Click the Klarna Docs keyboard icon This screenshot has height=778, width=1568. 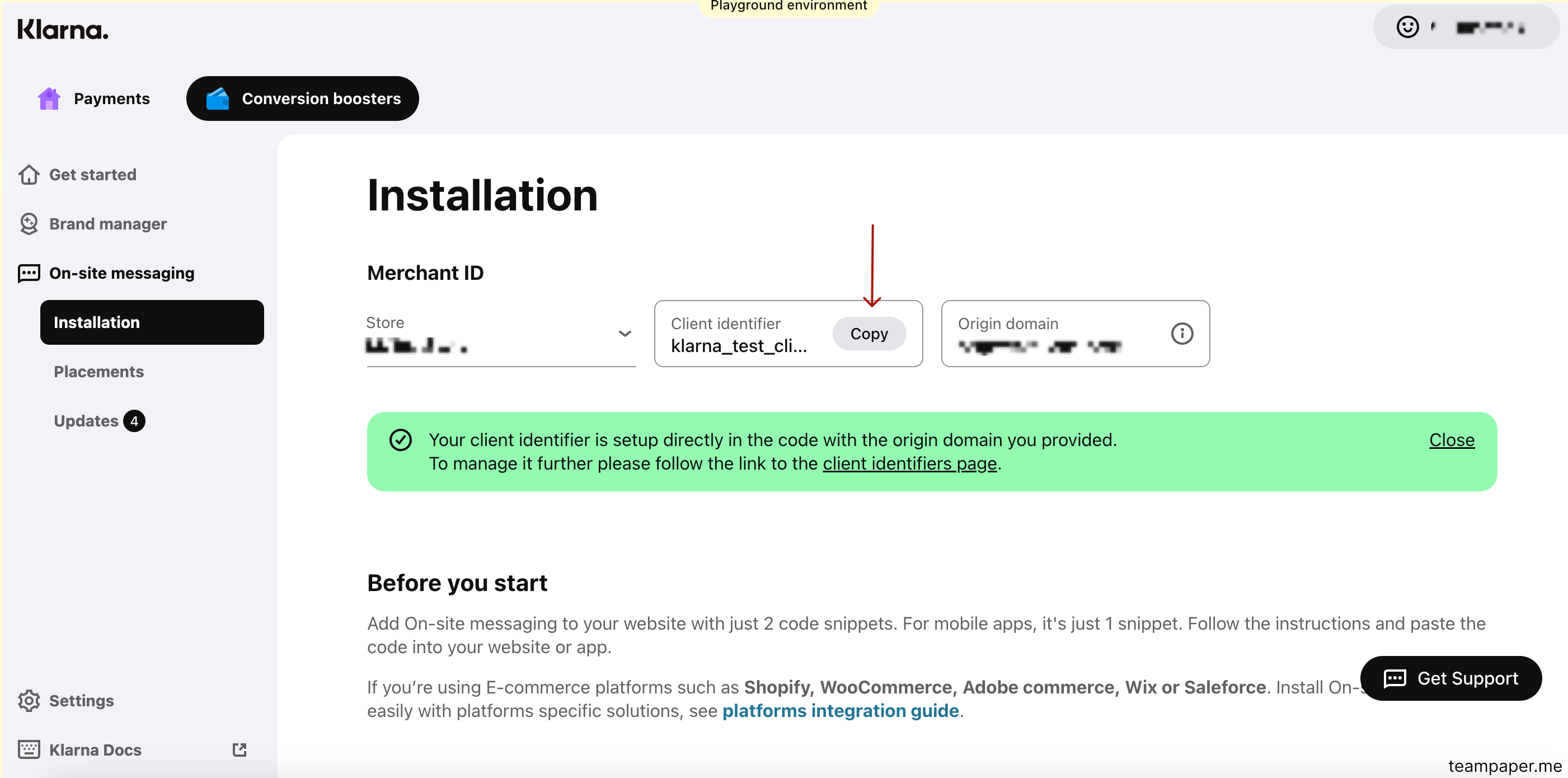[29, 749]
